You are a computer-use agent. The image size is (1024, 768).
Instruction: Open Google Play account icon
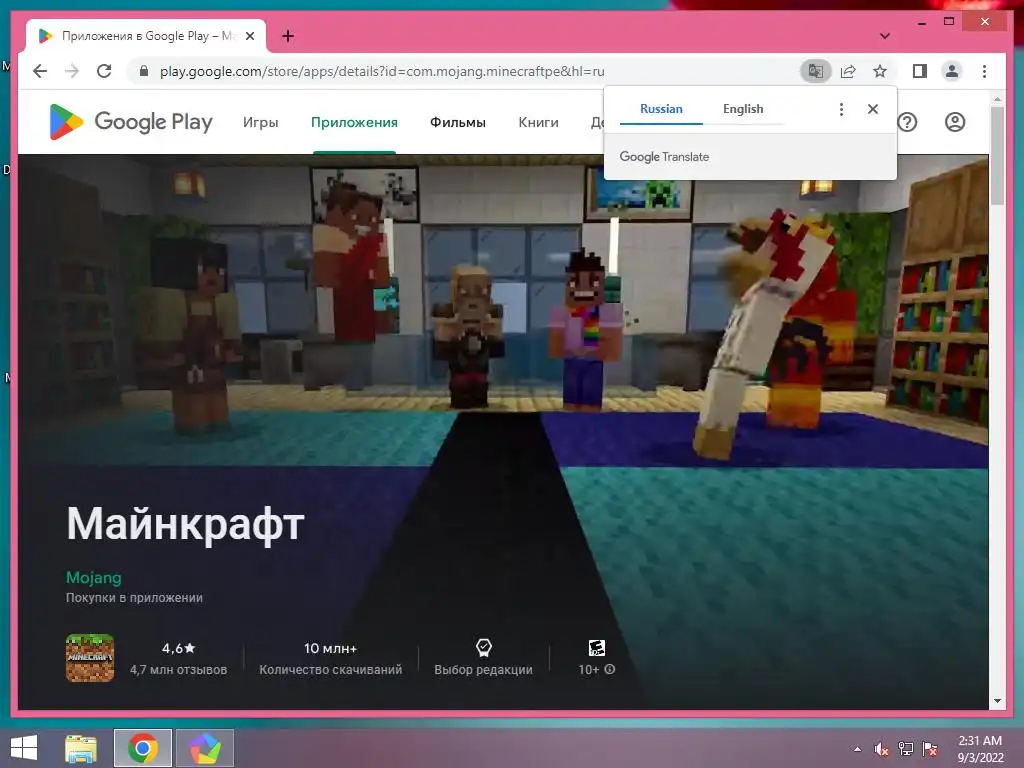pyautogui.click(x=955, y=122)
